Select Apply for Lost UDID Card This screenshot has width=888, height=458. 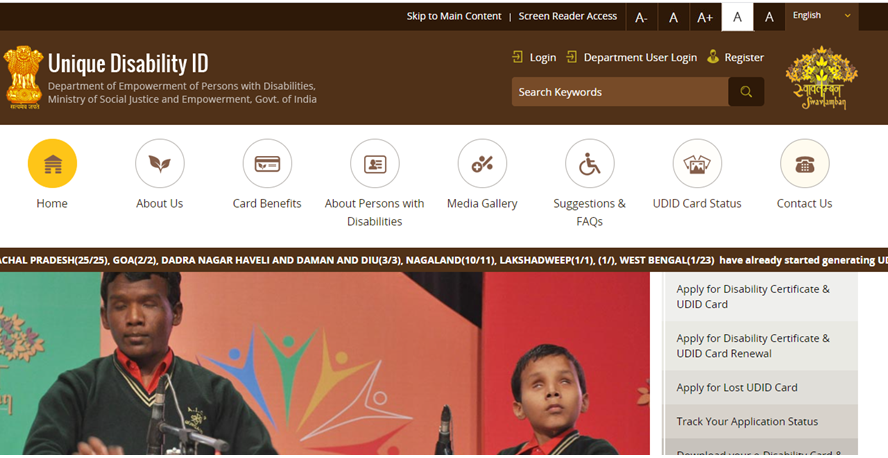pyautogui.click(x=736, y=388)
